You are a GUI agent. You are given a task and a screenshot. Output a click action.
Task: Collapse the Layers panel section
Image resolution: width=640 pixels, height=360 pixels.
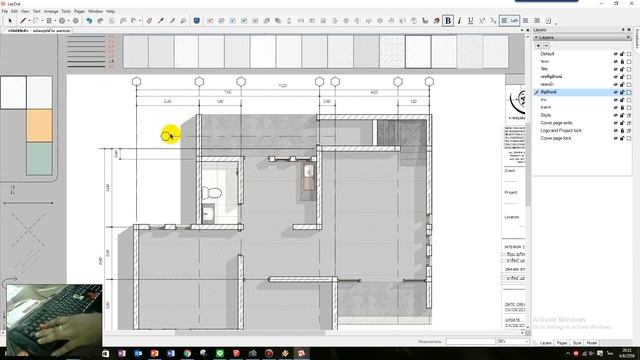point(536,38)
